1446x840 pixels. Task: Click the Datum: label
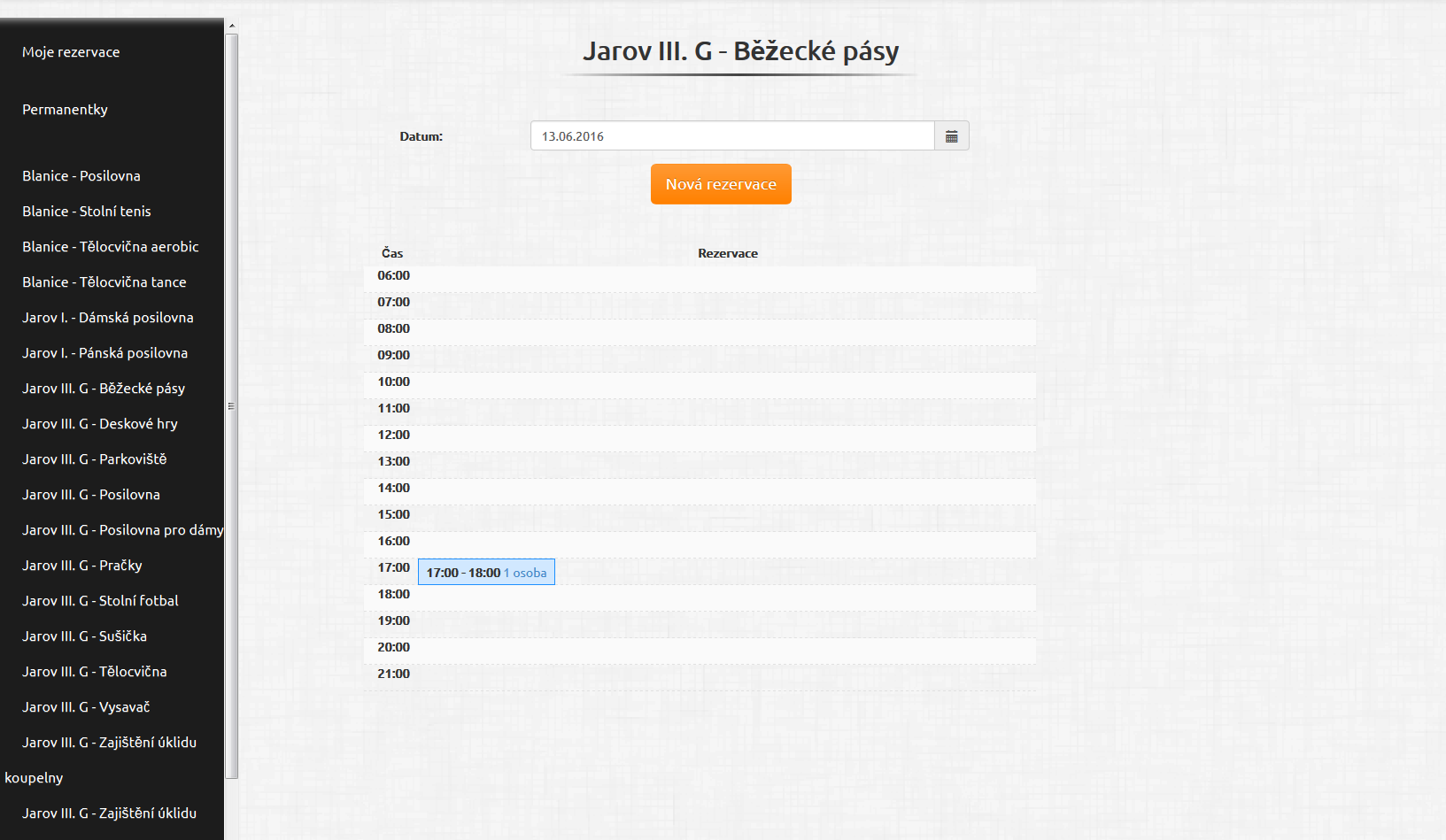pyautogui.click(x=421, y=136)
